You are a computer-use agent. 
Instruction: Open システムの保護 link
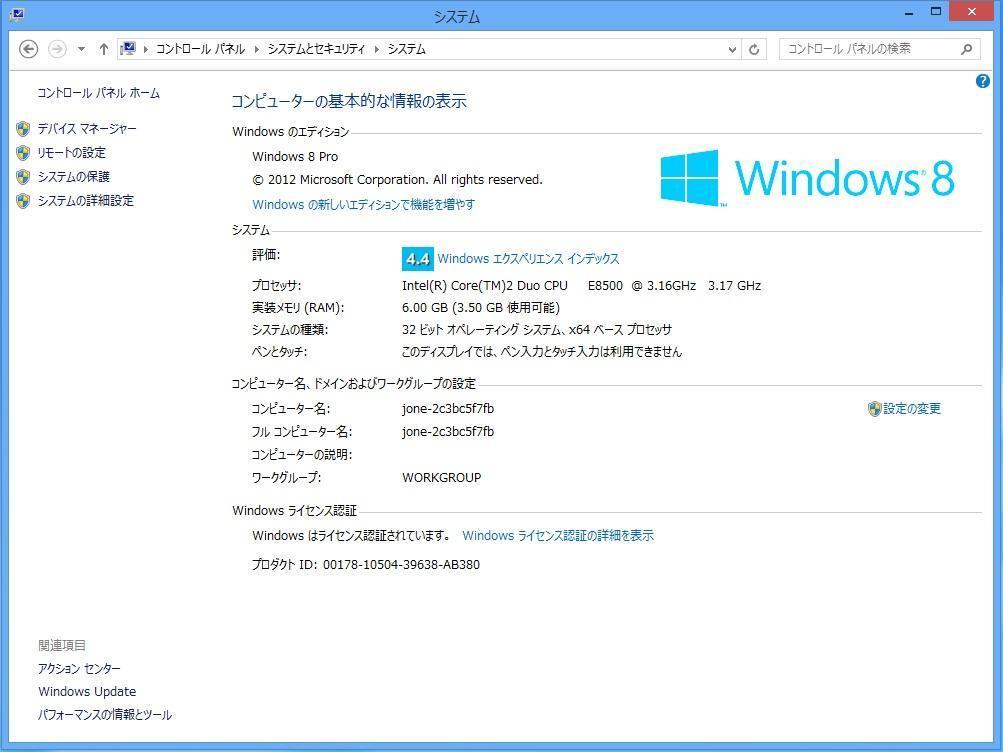tap(74, 176)
